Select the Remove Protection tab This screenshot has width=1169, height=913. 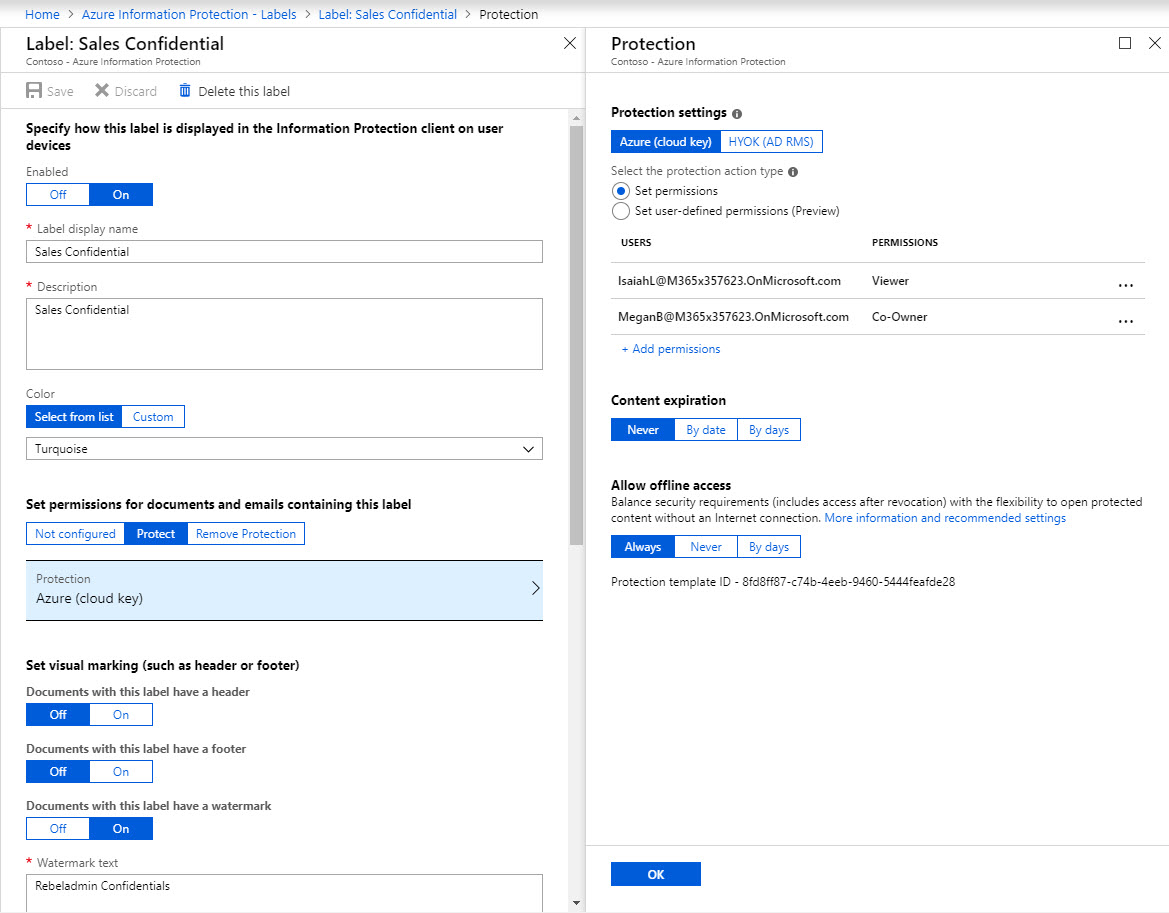tap(245, 533)
